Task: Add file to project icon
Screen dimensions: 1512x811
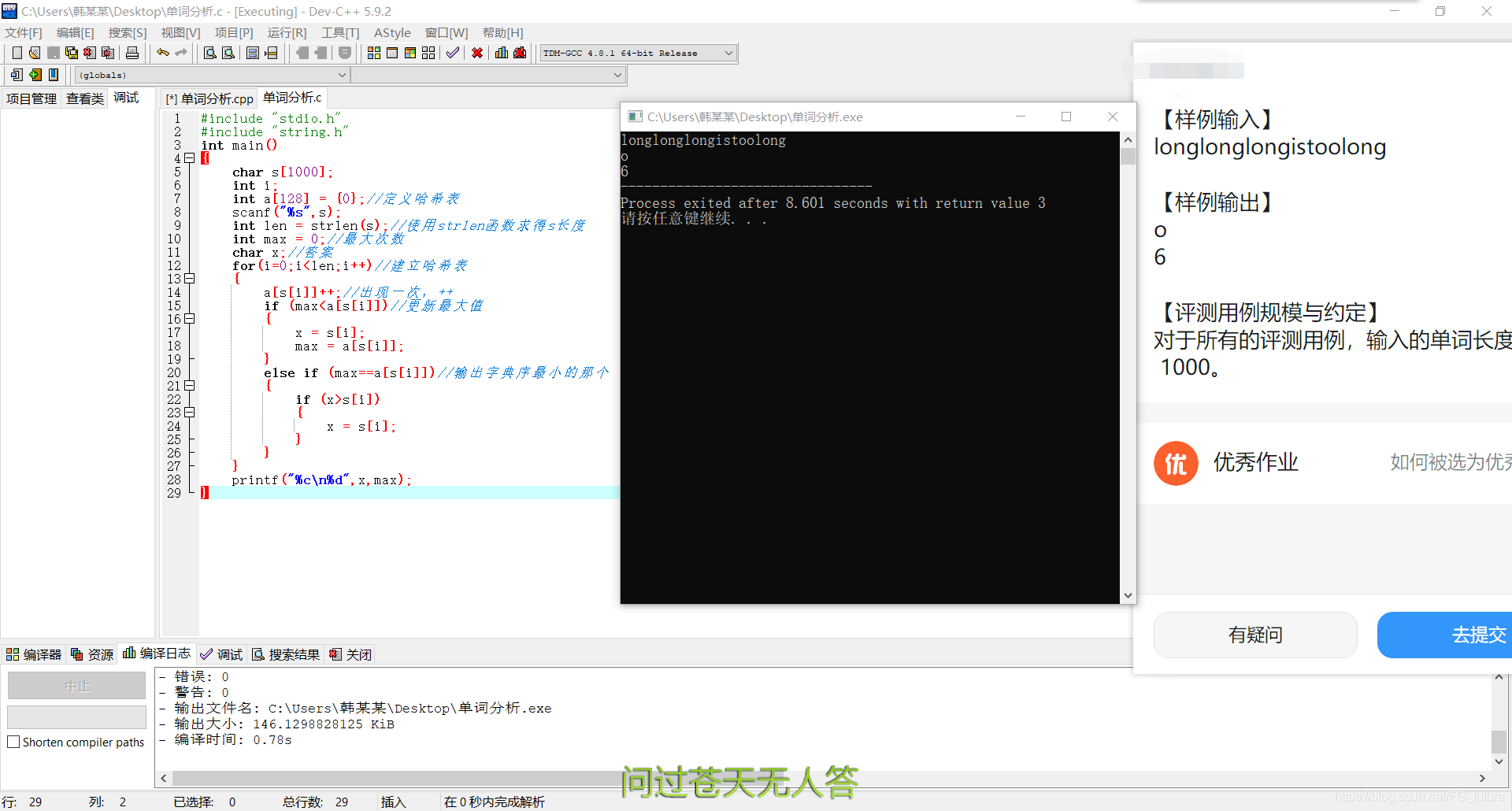Action: click(x=35, y=75)
